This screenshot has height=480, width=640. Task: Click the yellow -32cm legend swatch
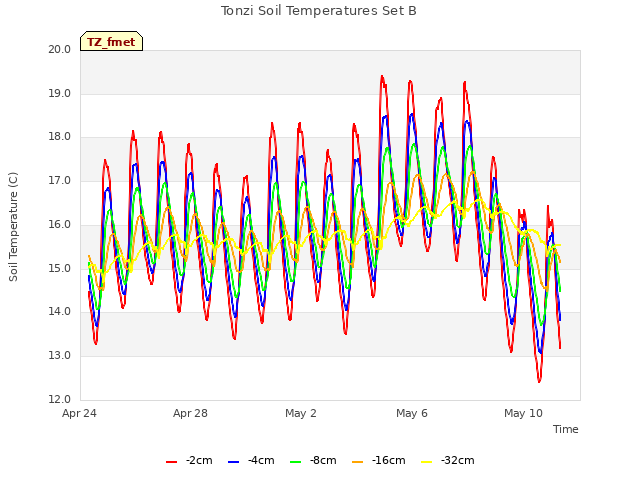[x=427, y=462]
